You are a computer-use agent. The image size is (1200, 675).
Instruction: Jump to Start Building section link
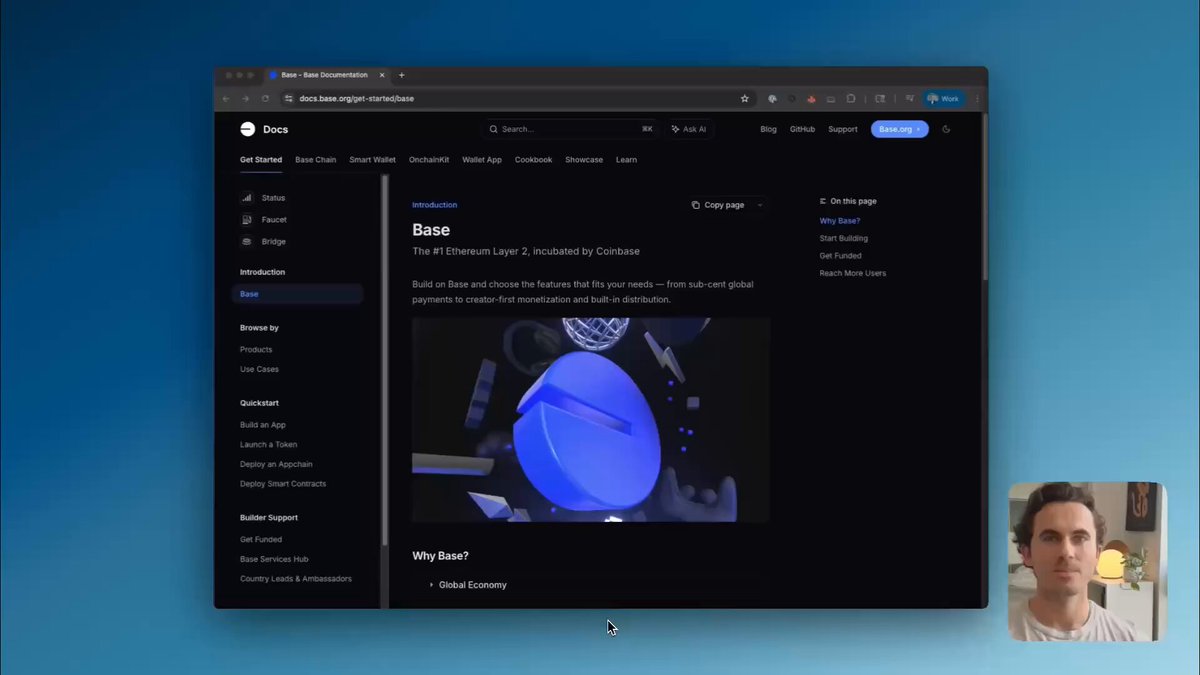[x=843, y=238]
